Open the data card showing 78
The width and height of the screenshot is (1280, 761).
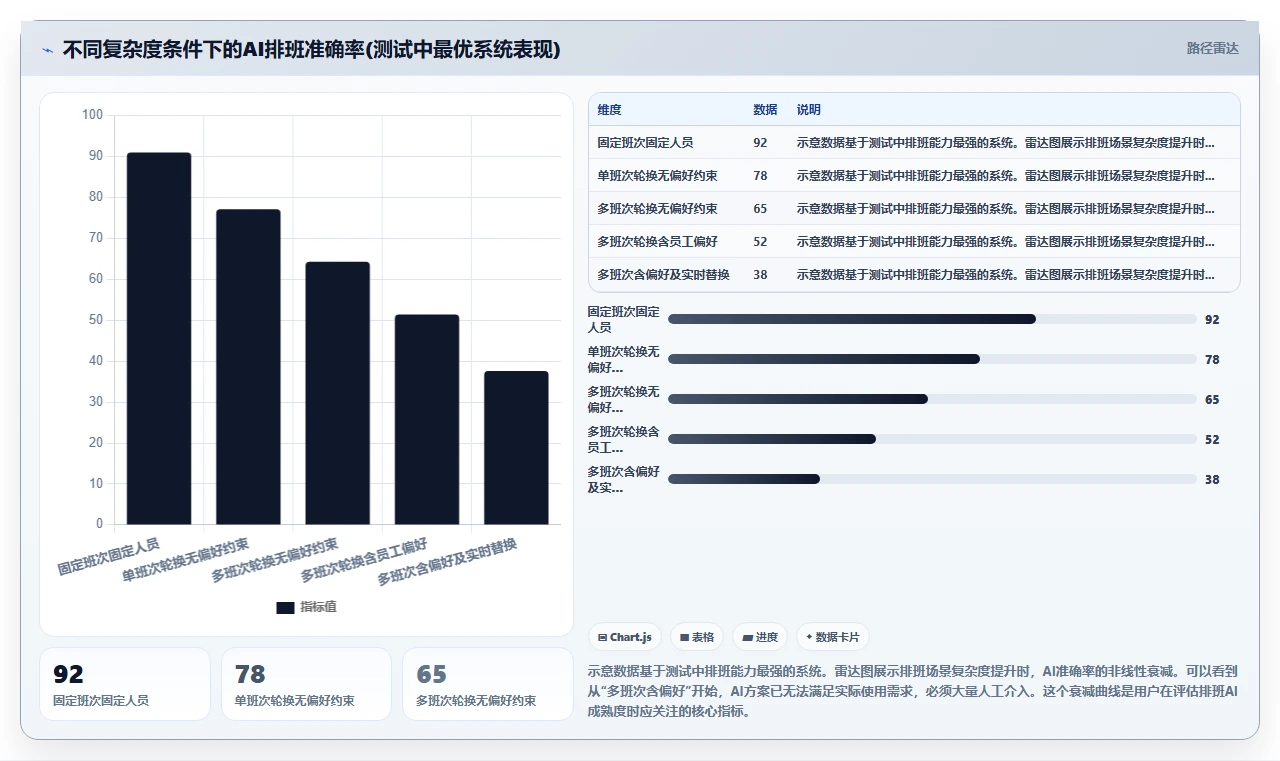click(x=306, y=684)
